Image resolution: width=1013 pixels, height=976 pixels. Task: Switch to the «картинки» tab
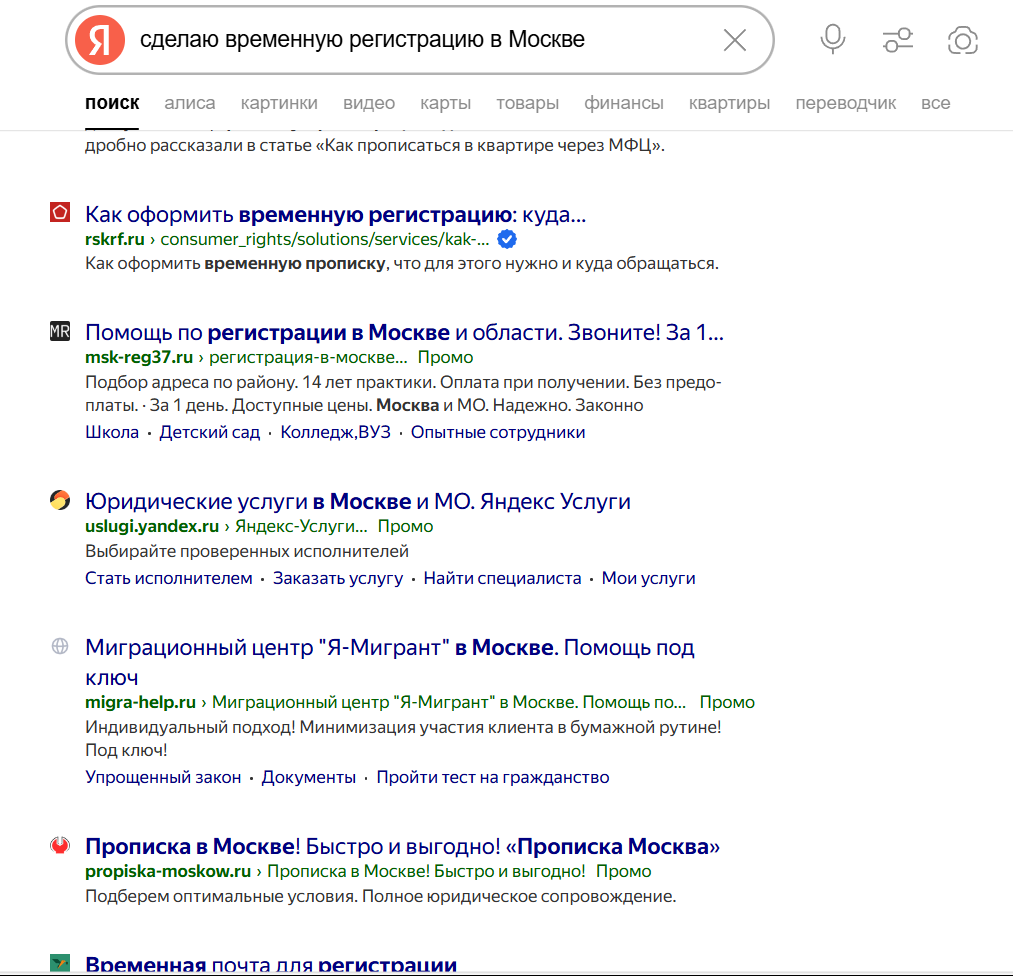279,103
